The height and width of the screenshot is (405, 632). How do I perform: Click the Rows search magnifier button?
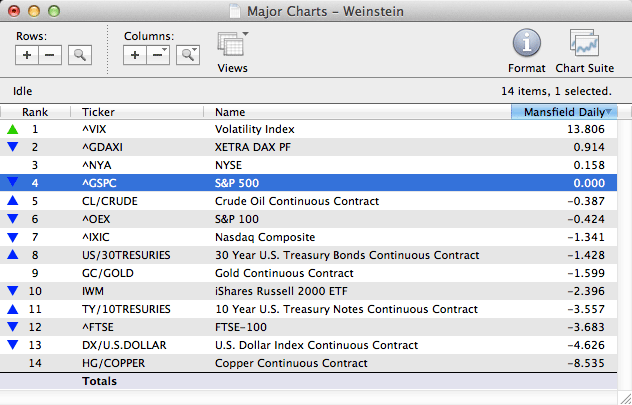pos(79,54)
